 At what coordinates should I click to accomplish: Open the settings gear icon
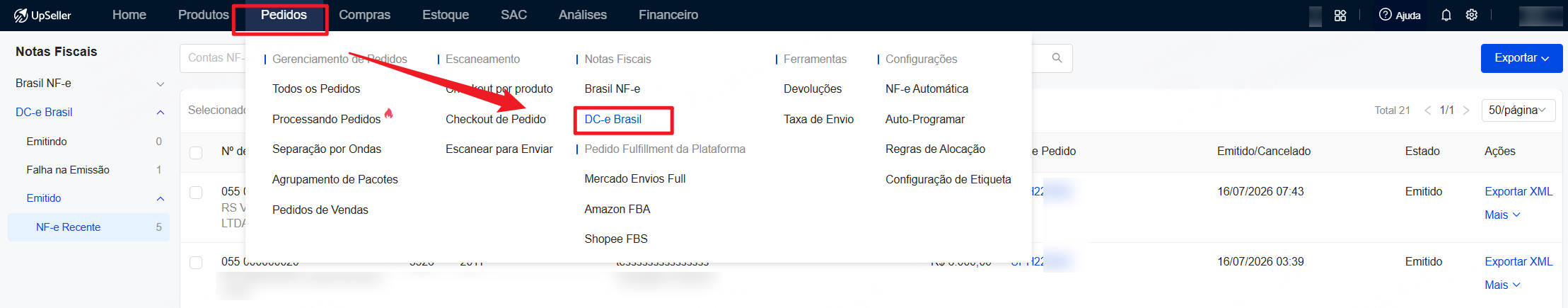pos(1472,15)
